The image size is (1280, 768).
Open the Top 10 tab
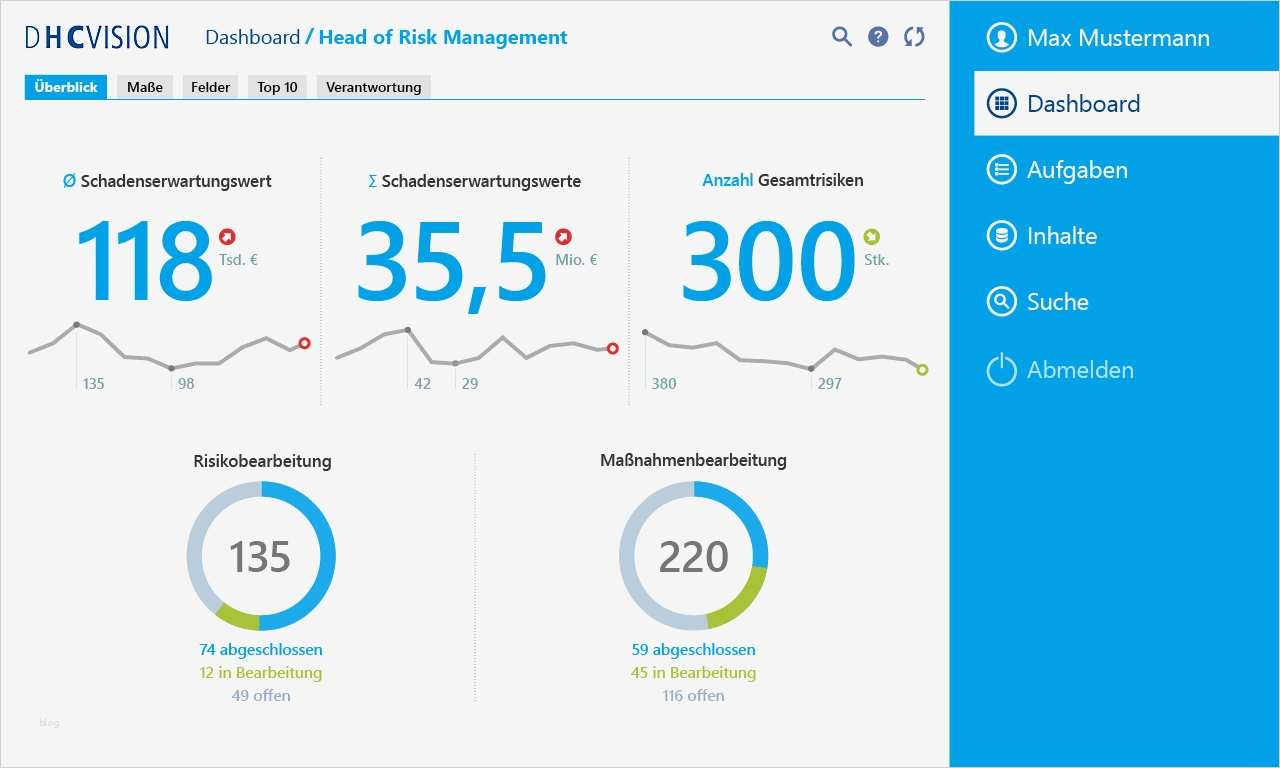pyautogui.click(x=277, y=87)
